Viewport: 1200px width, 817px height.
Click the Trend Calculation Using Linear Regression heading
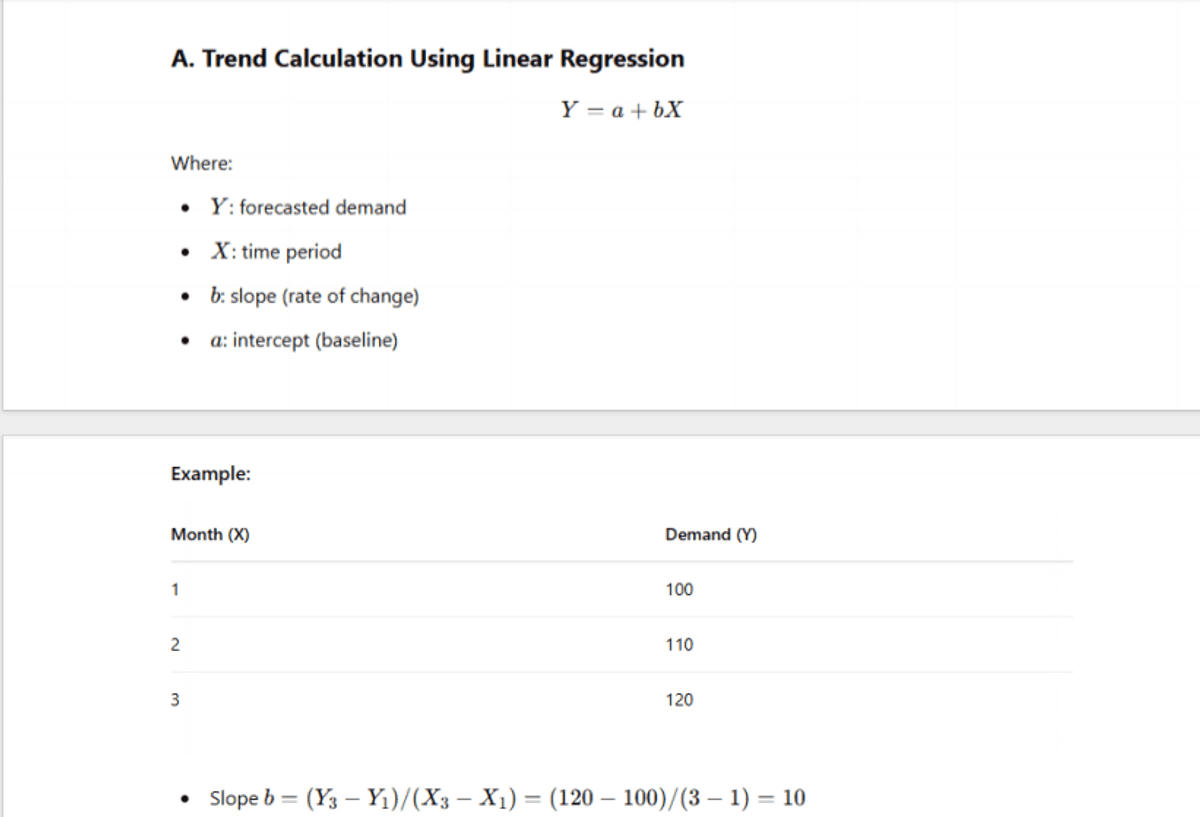pos(428,59)
